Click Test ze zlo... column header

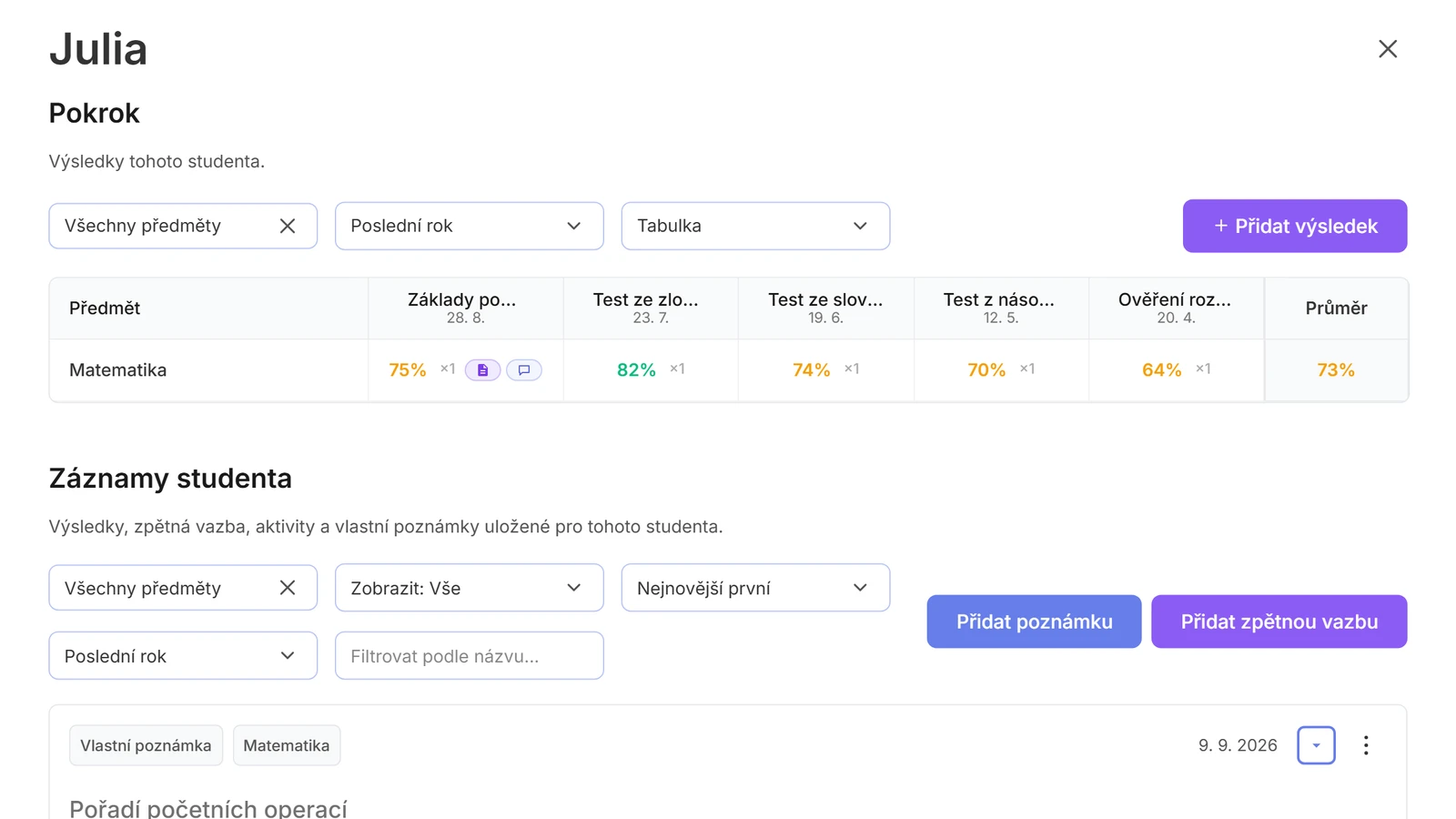651,308
